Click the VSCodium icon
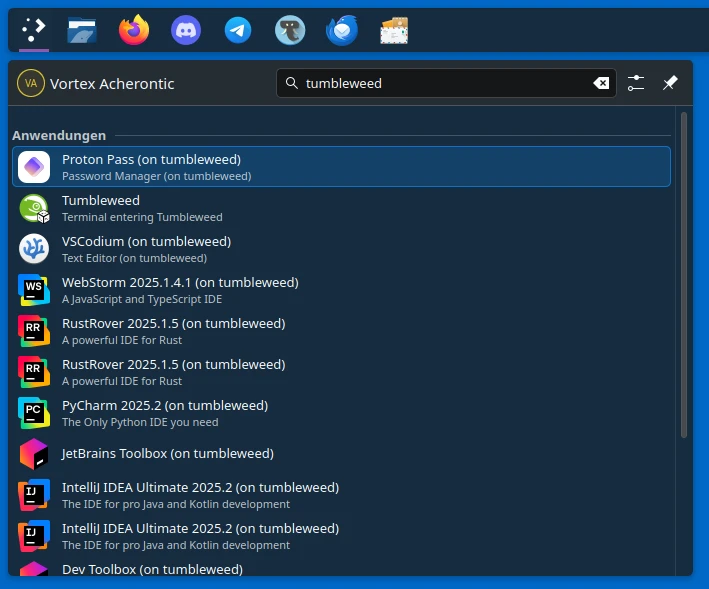This screenshot has height=589, width=709. (34, 249)
